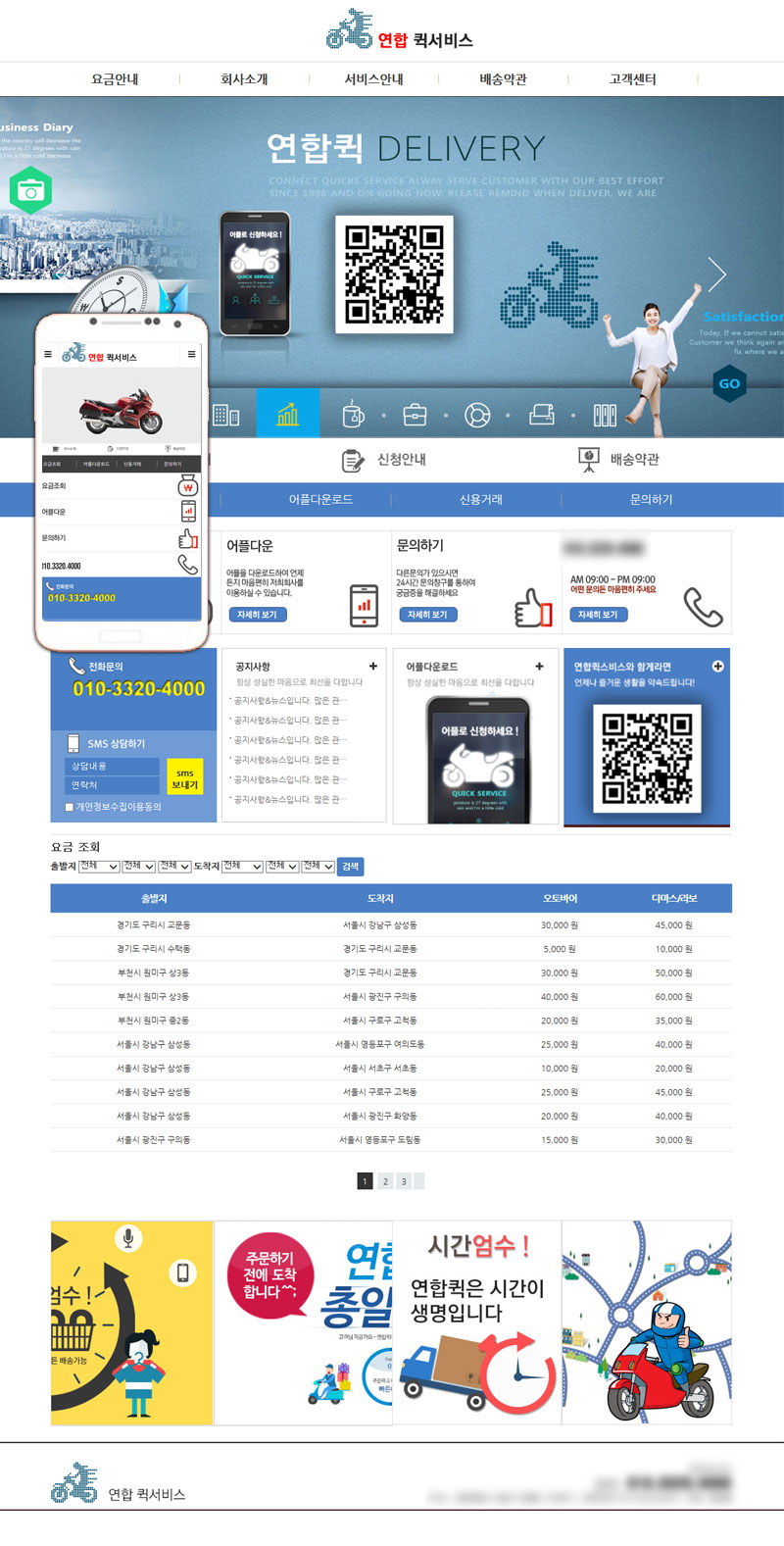Click the green camera hexagon icon
Screen dimensions: 784x1546
click(x=30, y=190)
